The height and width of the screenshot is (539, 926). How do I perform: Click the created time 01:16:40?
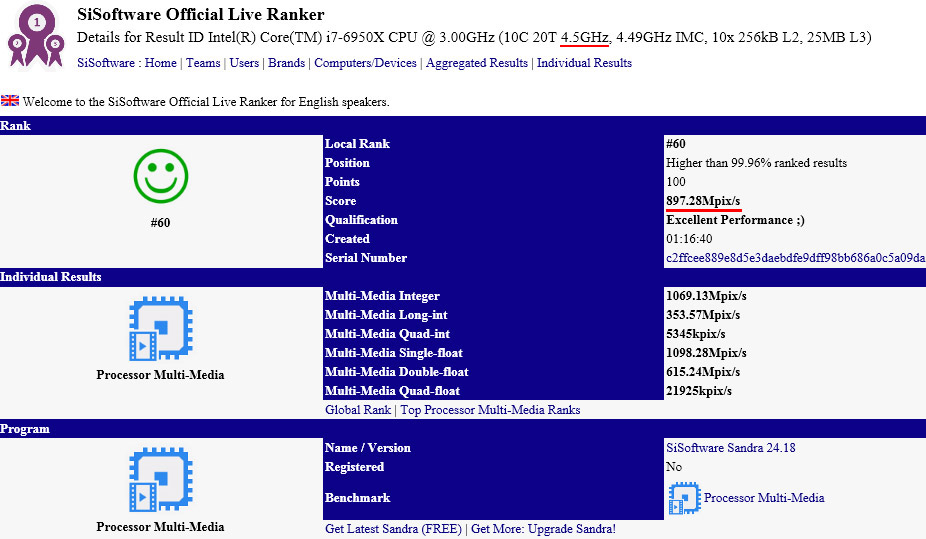click(x=689, y=239)
